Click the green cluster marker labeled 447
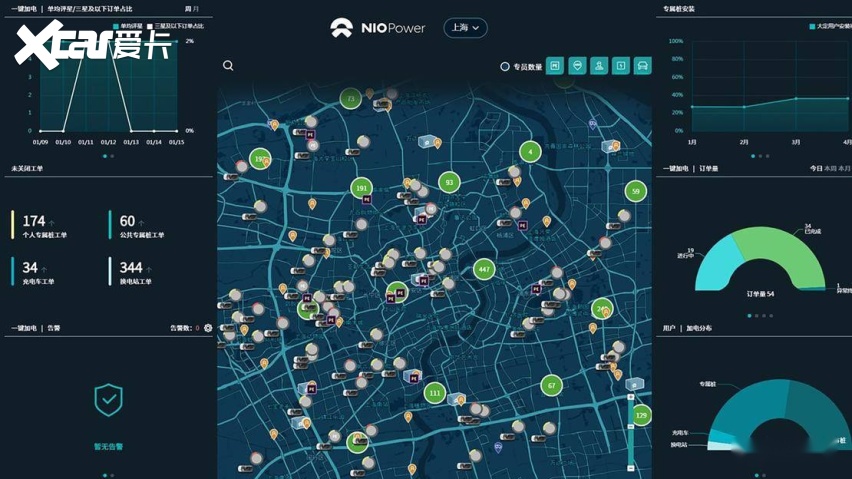Screen dimensions: 852x479 484,269
